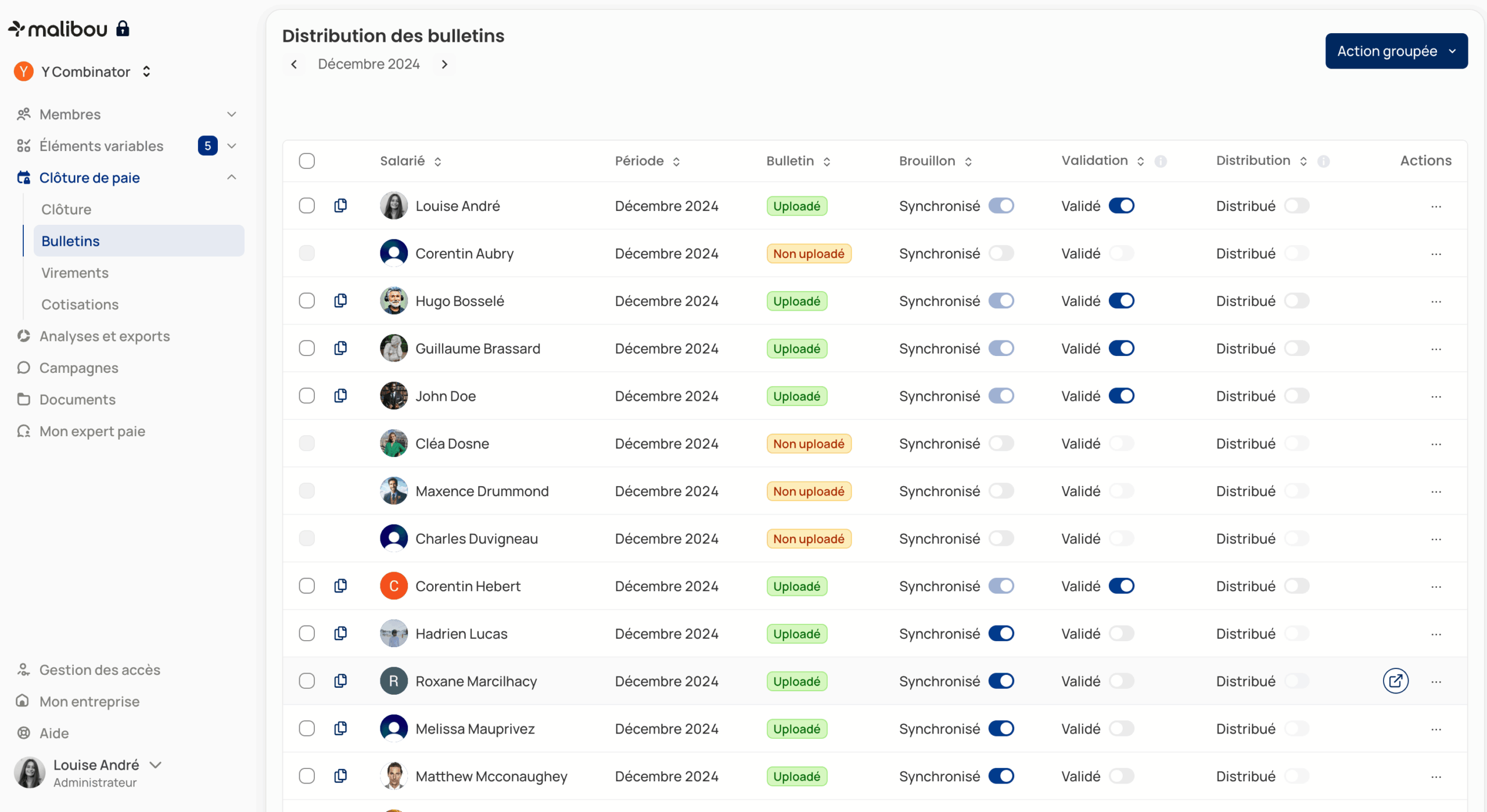Toggle Validé switch for Hugo Bosselé

(1121, 301)
